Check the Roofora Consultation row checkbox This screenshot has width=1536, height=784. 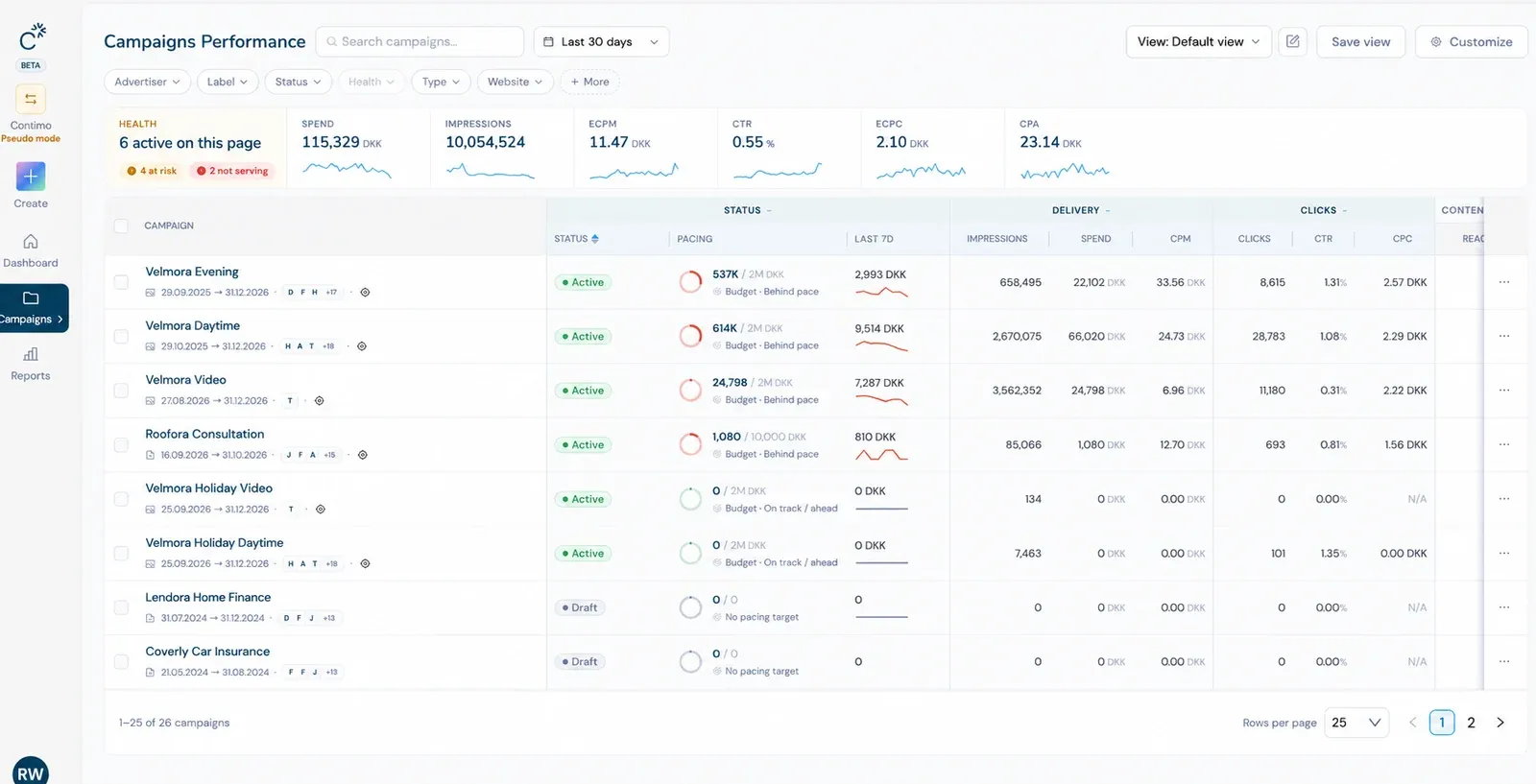[121, 444]
